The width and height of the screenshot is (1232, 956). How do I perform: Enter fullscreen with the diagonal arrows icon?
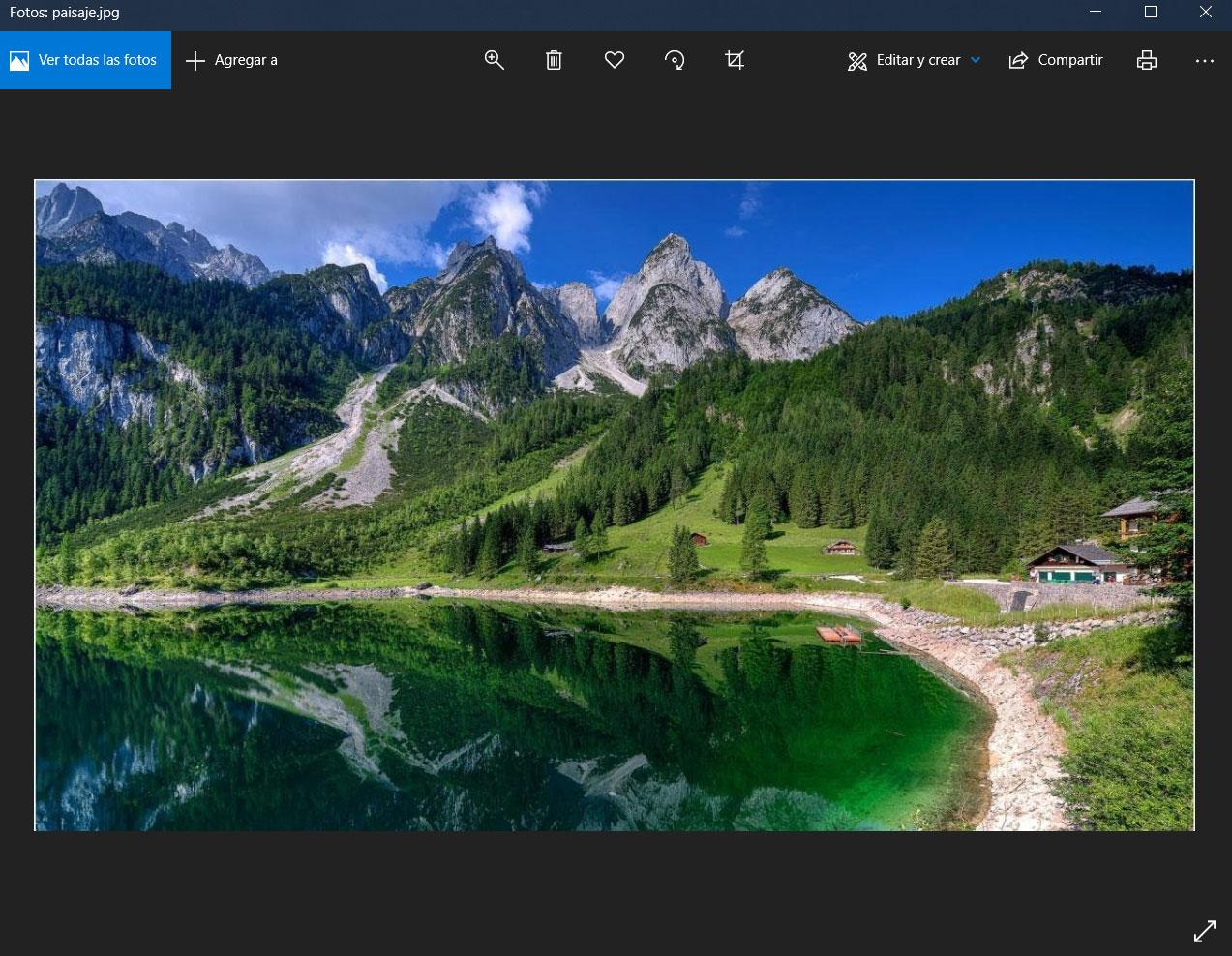[x=1205, y=932]
